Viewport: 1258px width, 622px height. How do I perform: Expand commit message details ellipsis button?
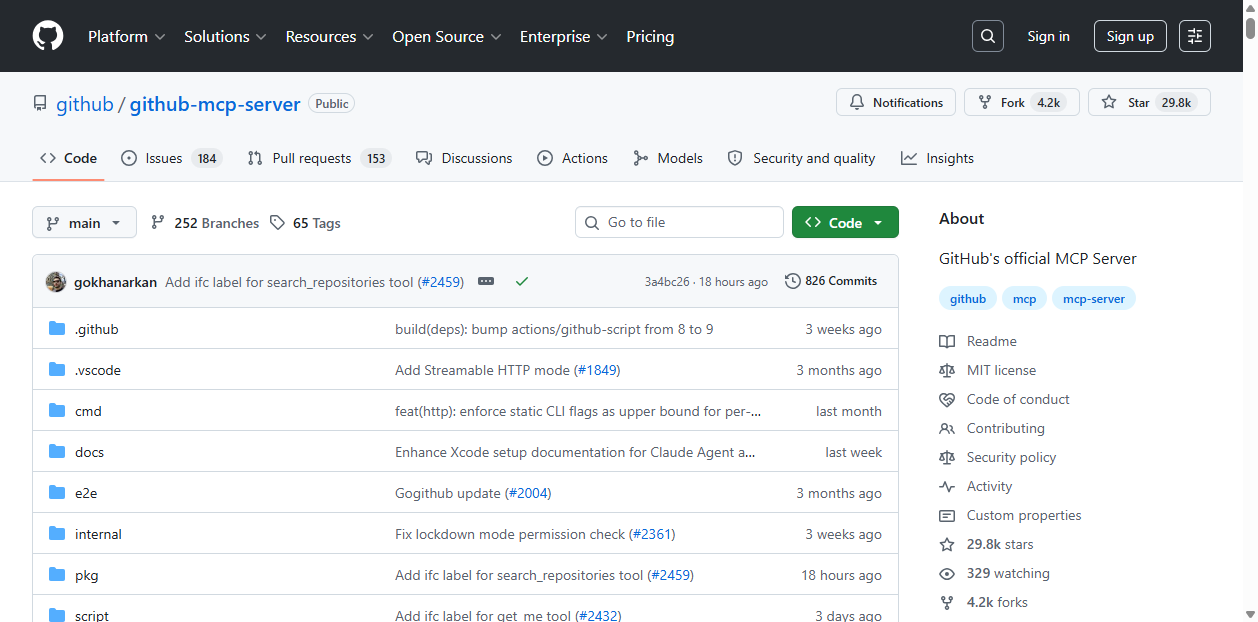click(486, 282)
